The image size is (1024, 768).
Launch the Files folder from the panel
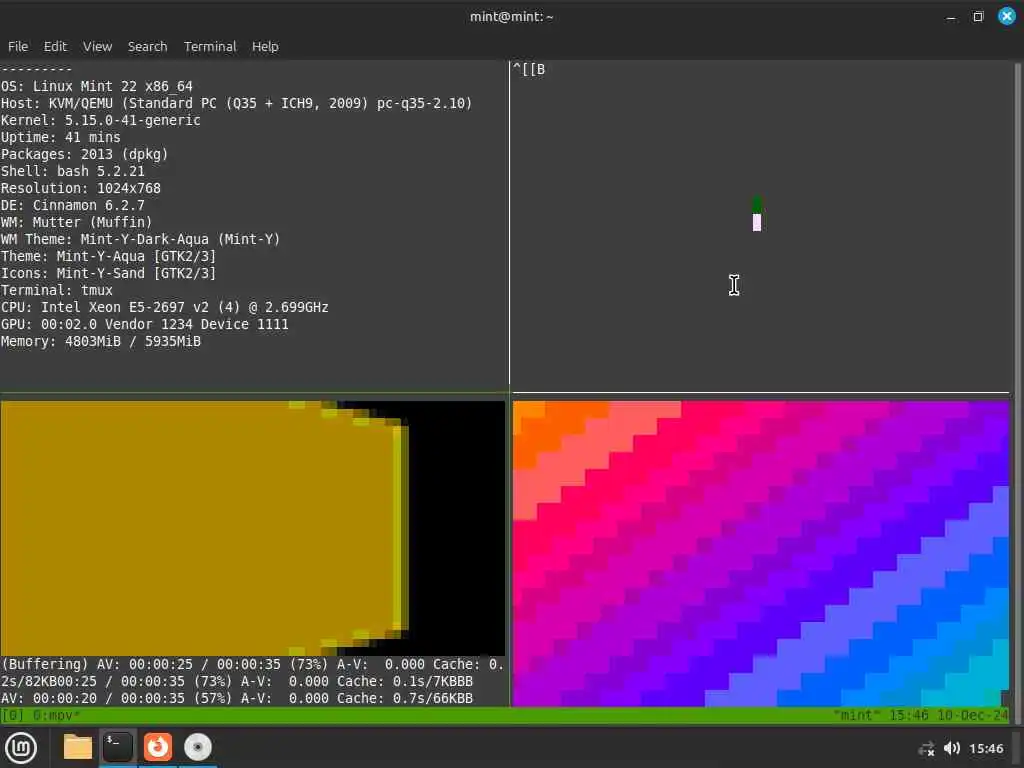pyautogui.click(x=78, y=747)
